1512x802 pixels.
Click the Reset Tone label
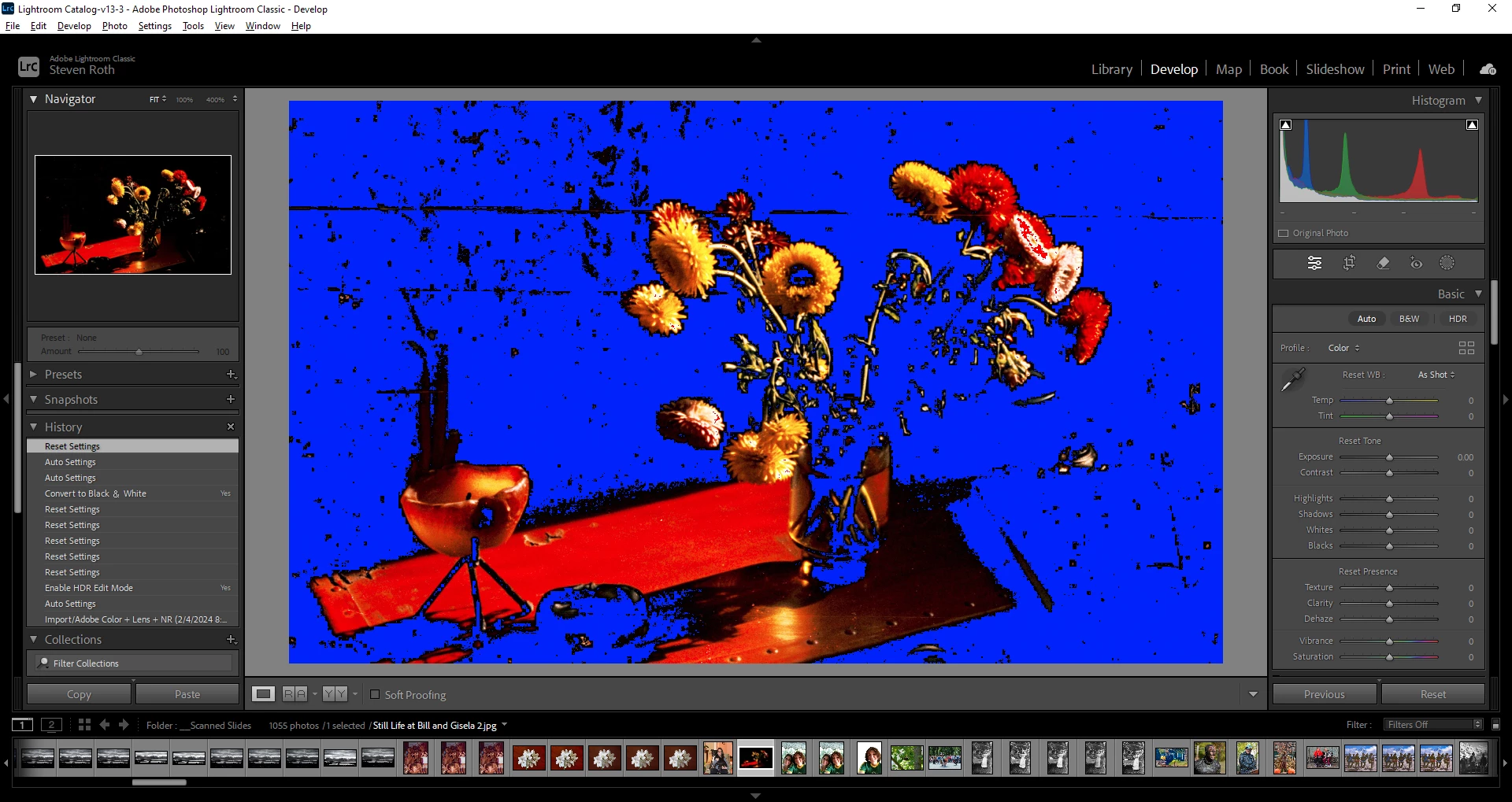(x=1359, y=441)
